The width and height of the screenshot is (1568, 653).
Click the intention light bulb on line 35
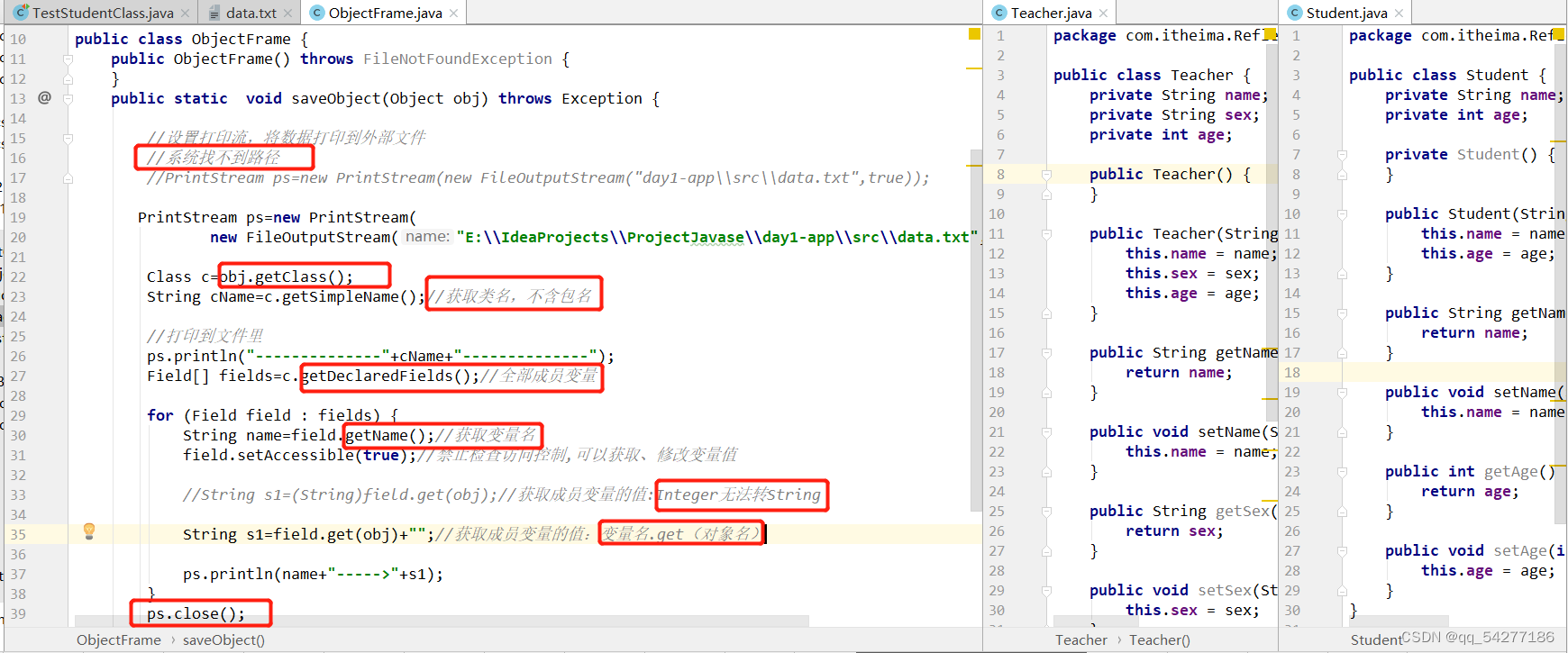89,531
